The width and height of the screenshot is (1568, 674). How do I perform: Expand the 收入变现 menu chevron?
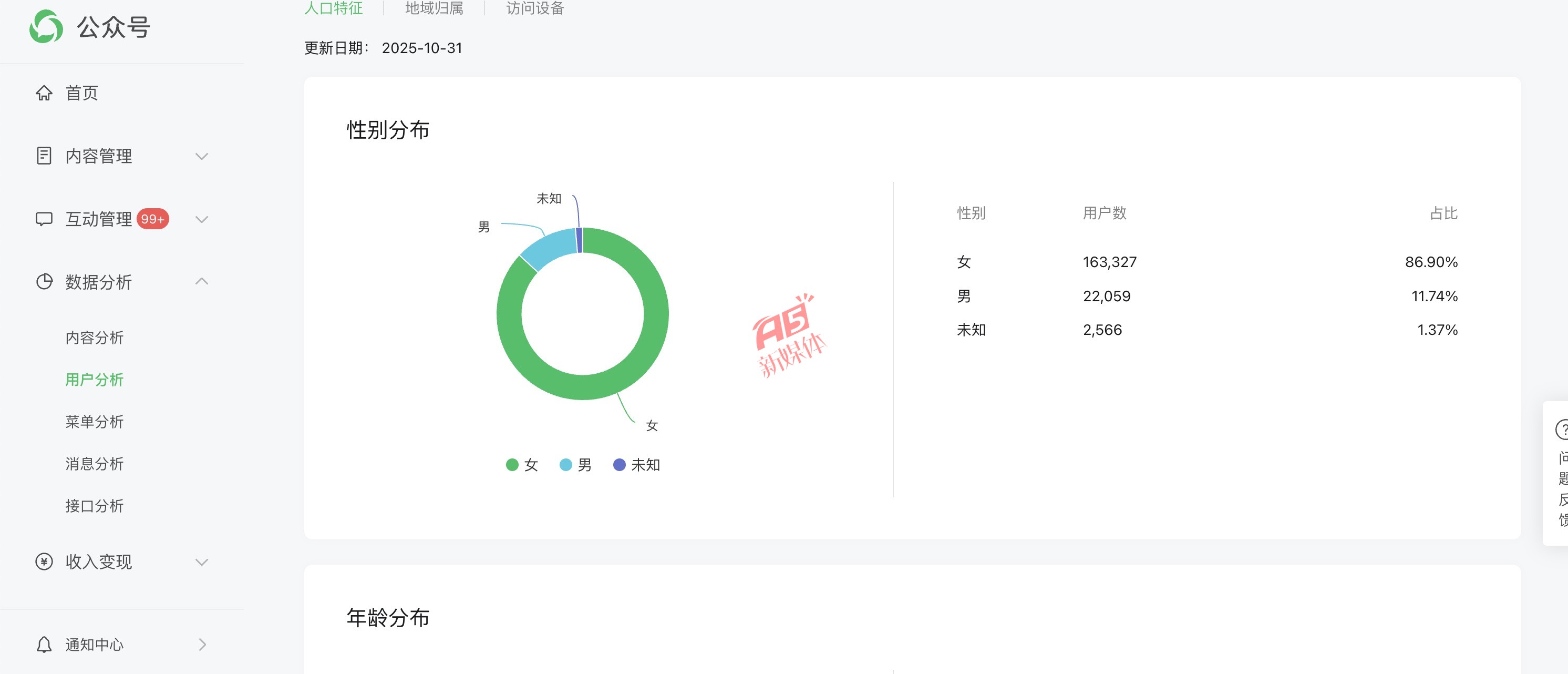[x=201, y=562]
